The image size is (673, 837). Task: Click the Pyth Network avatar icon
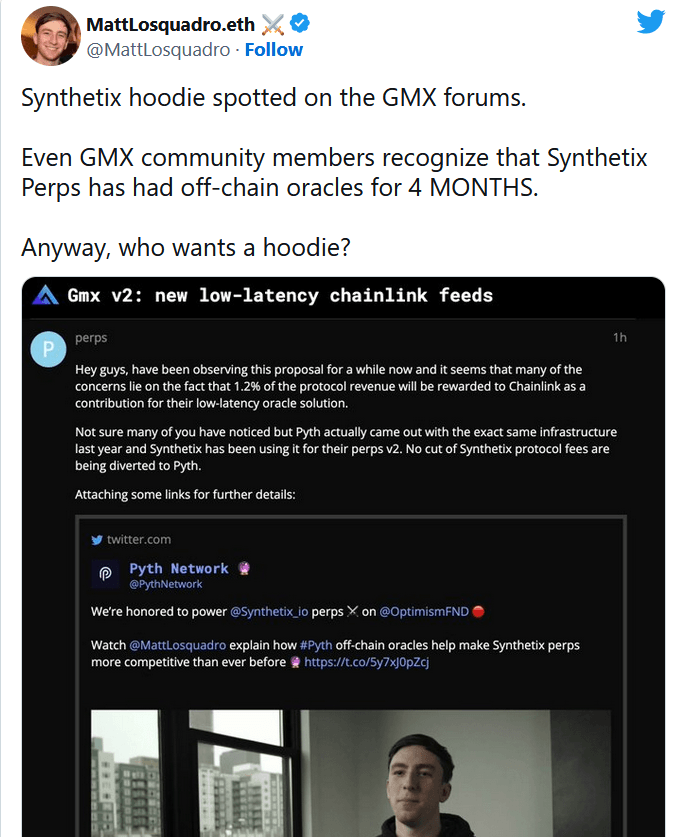tap(105, 574)
